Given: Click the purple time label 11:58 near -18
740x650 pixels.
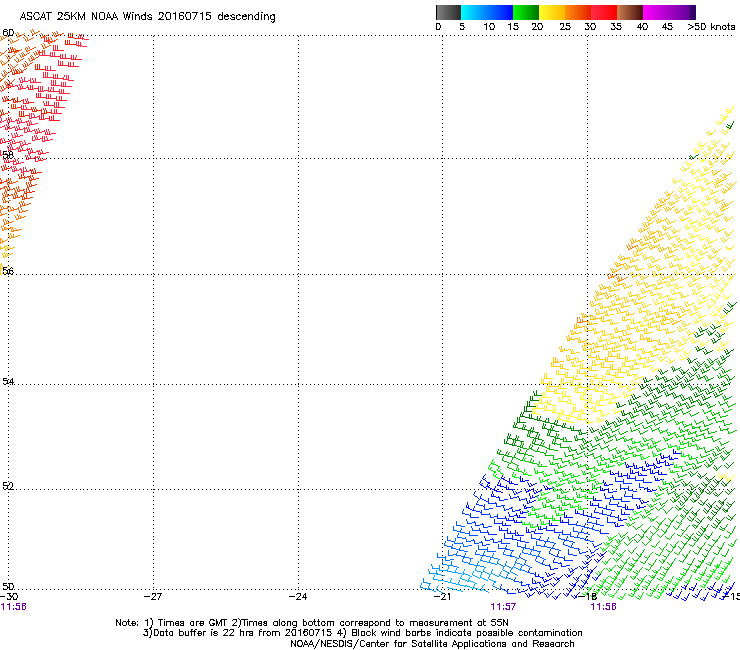Looking at the screenshot, I should click(x=604, y=607).
